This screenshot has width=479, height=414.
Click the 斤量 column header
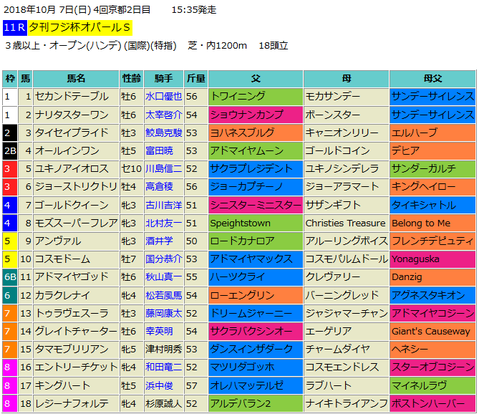tap(196, 79)
